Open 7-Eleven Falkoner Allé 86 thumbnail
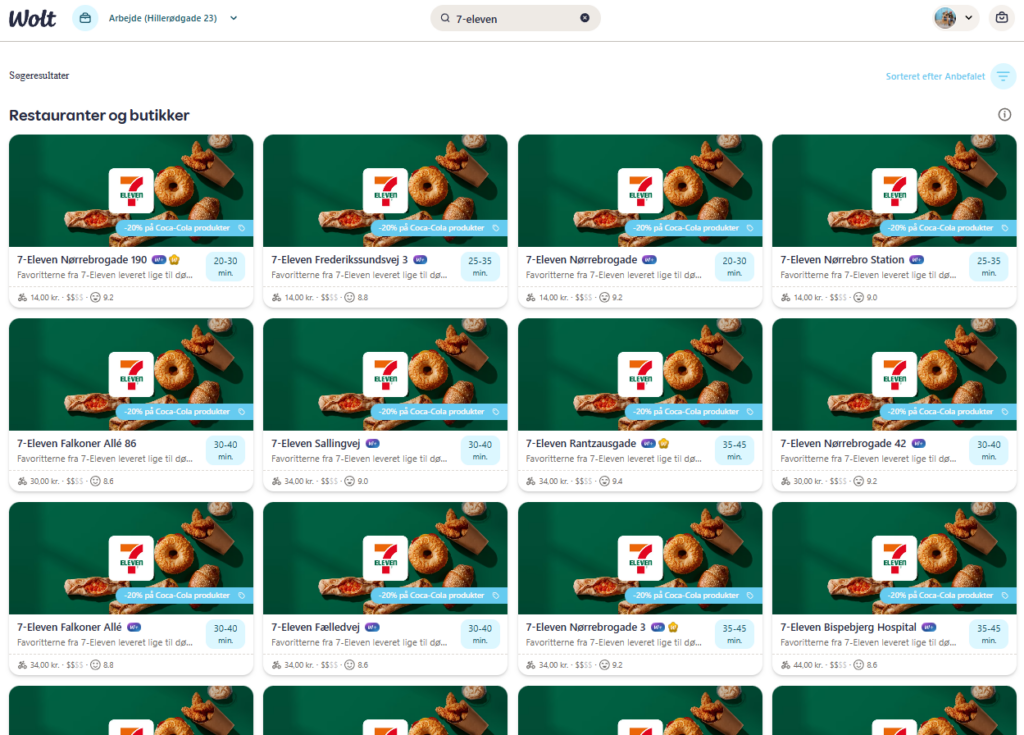Viewport: 1024px width, 735px height. pos(131,374)
